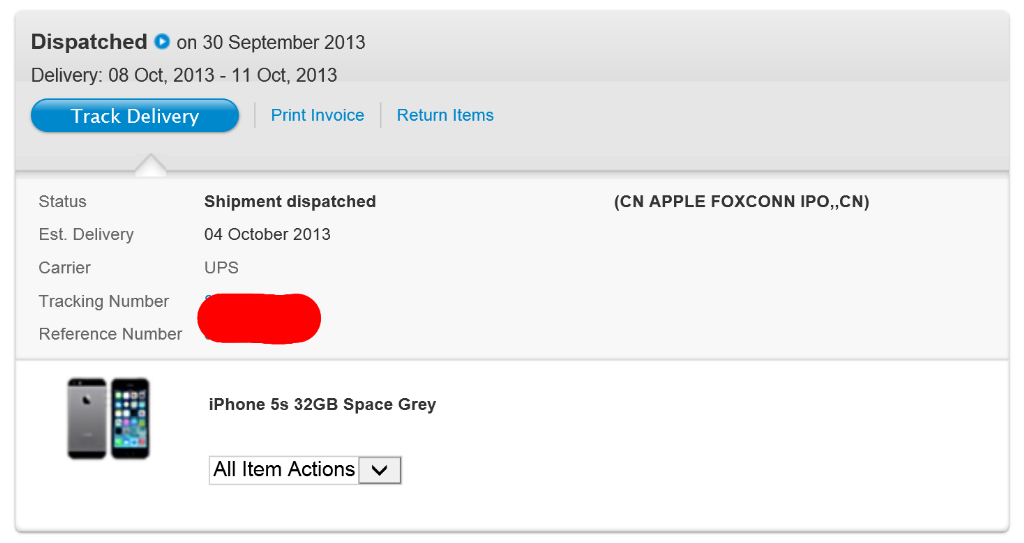Screen dimensions: 1024x543
Task: Click the UPS carrier name
Action: (221, 267)
